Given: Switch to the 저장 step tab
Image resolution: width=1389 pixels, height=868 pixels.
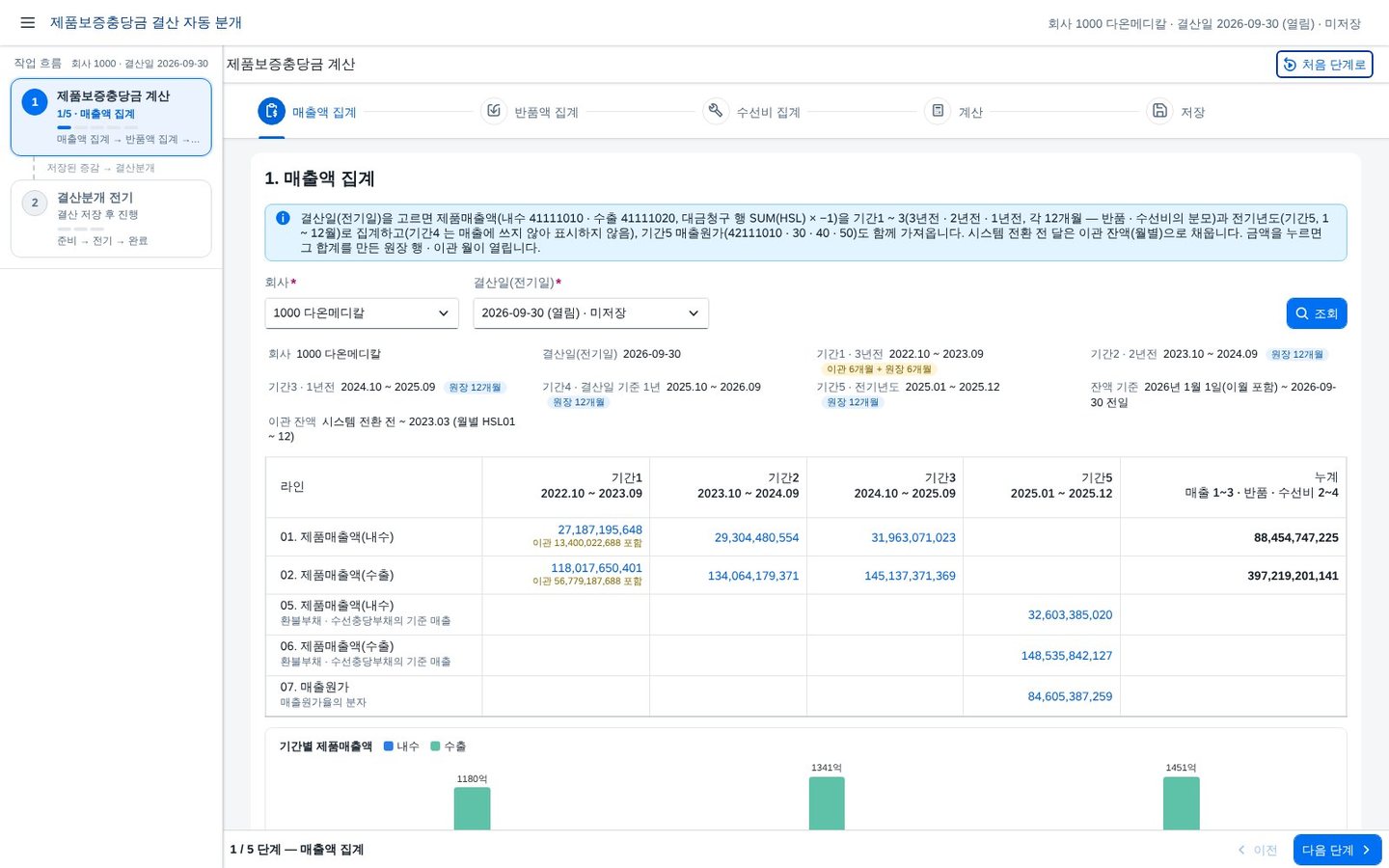Looking at the screenshot, I should [1176, 112].
